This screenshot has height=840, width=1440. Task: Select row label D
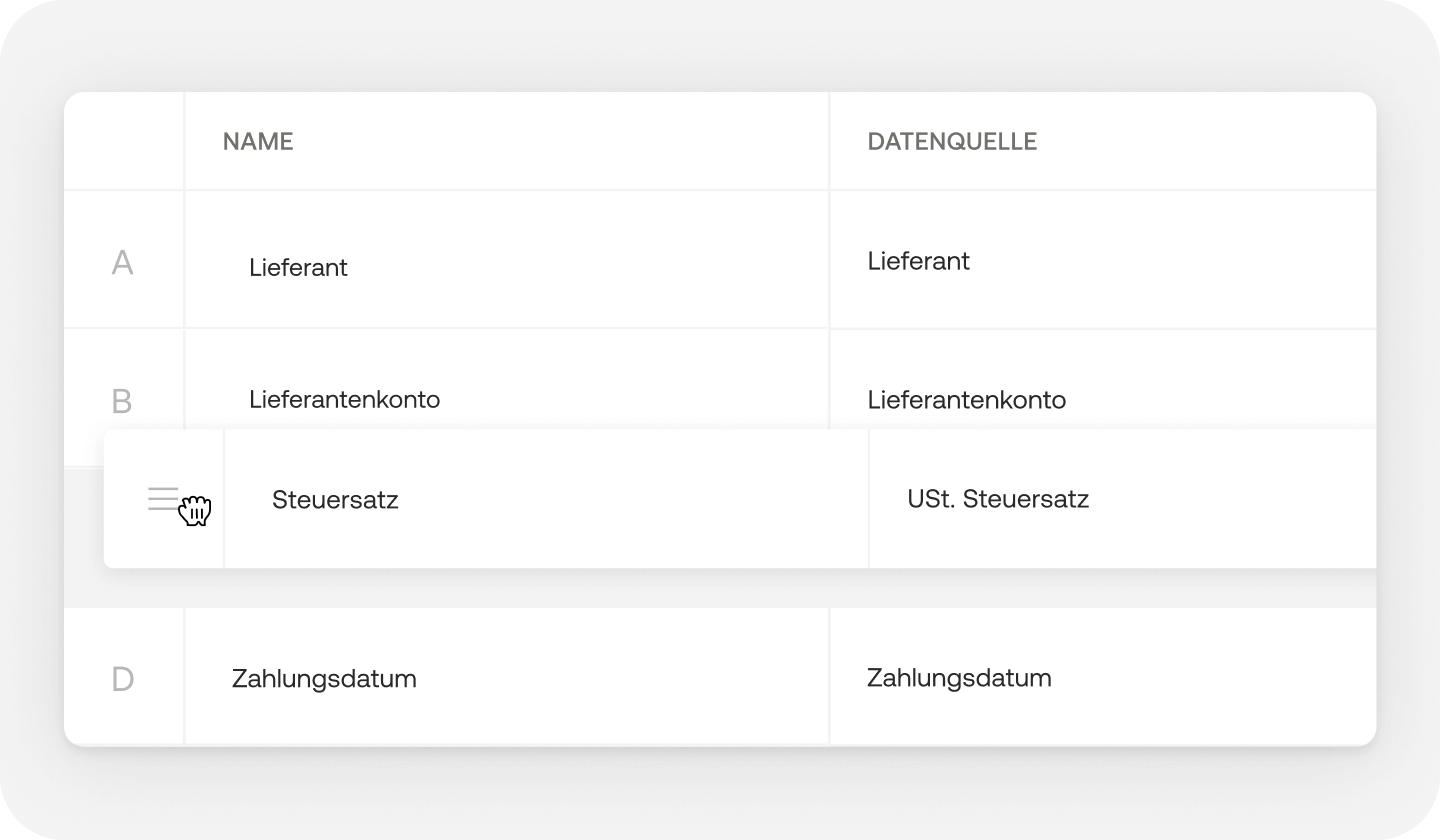122,677
